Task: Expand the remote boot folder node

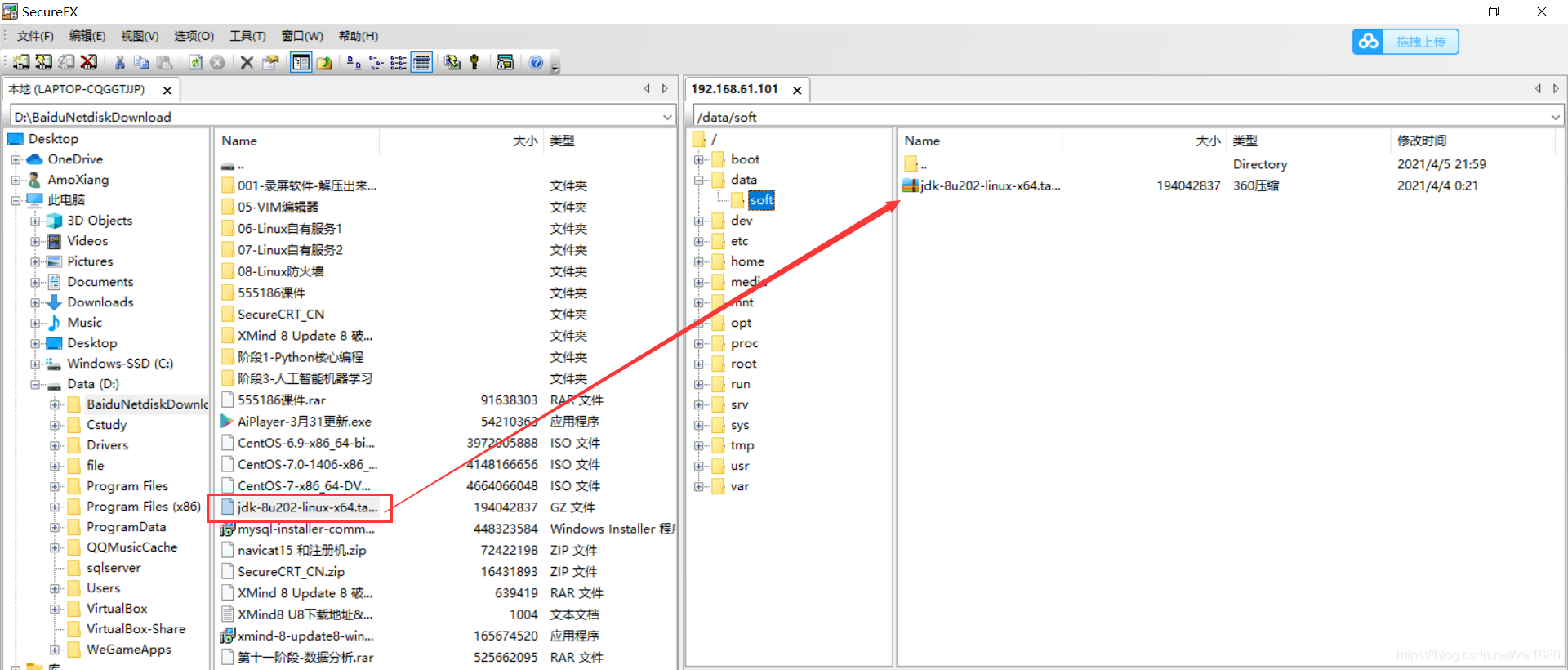Action: click(x=699, y=159)
